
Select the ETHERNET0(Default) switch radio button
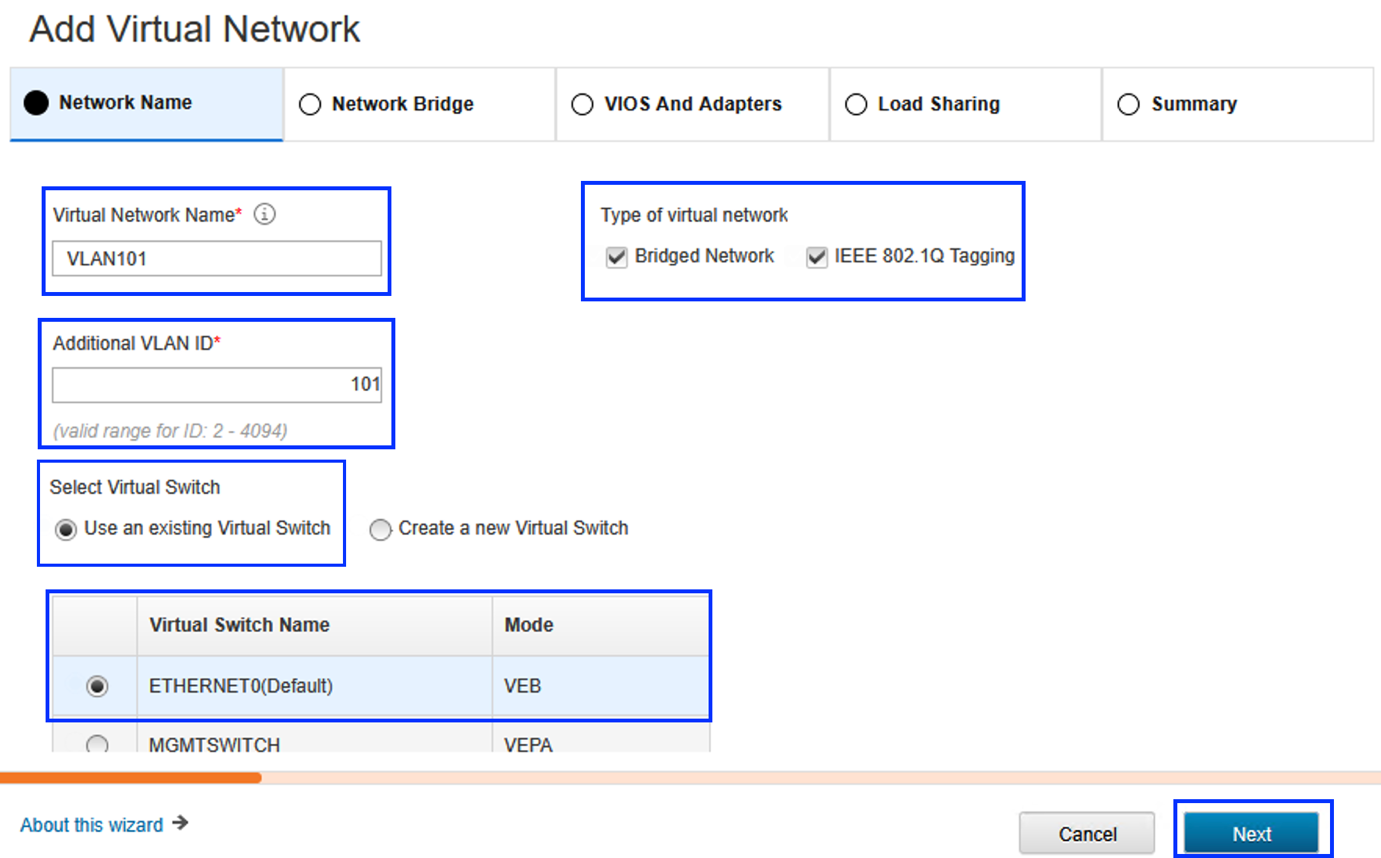pos(97,687)
